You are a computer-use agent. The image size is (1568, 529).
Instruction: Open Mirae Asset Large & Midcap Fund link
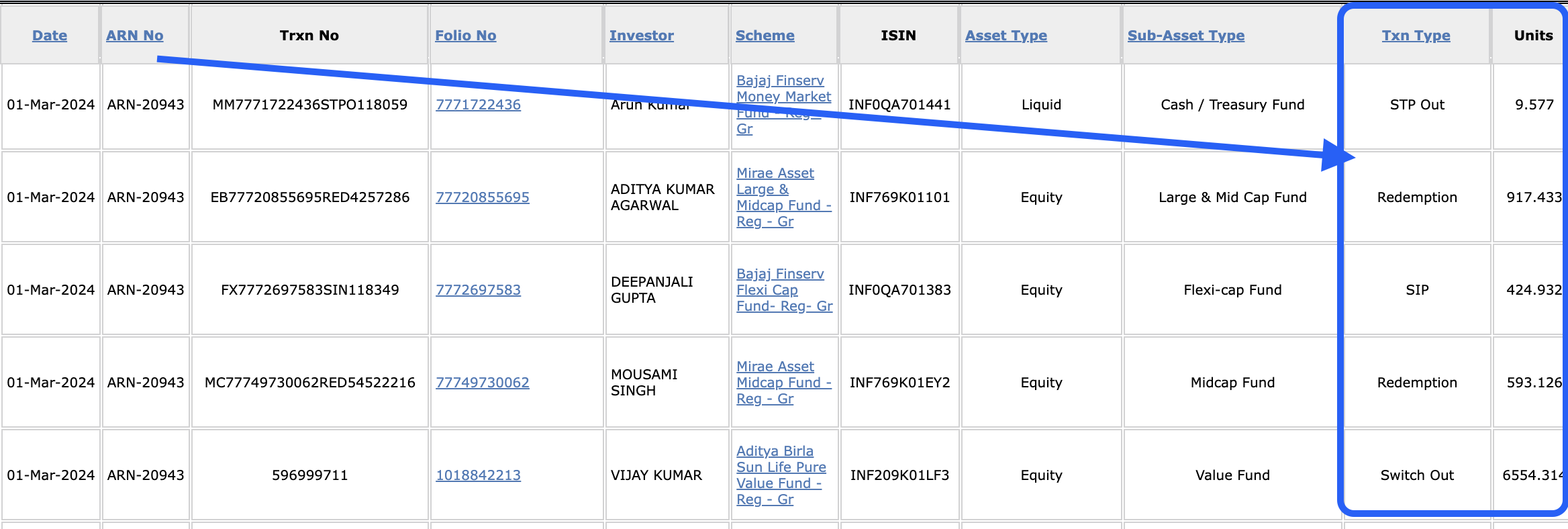click(783, 197)
